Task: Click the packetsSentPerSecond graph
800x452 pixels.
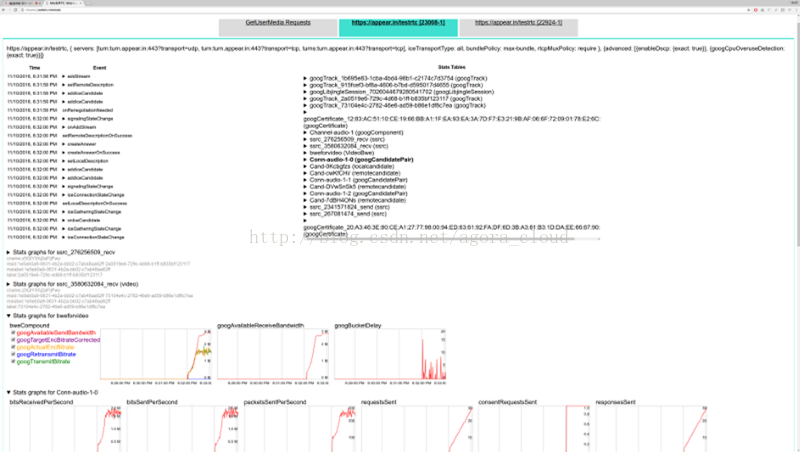Action: coord(300,429)
